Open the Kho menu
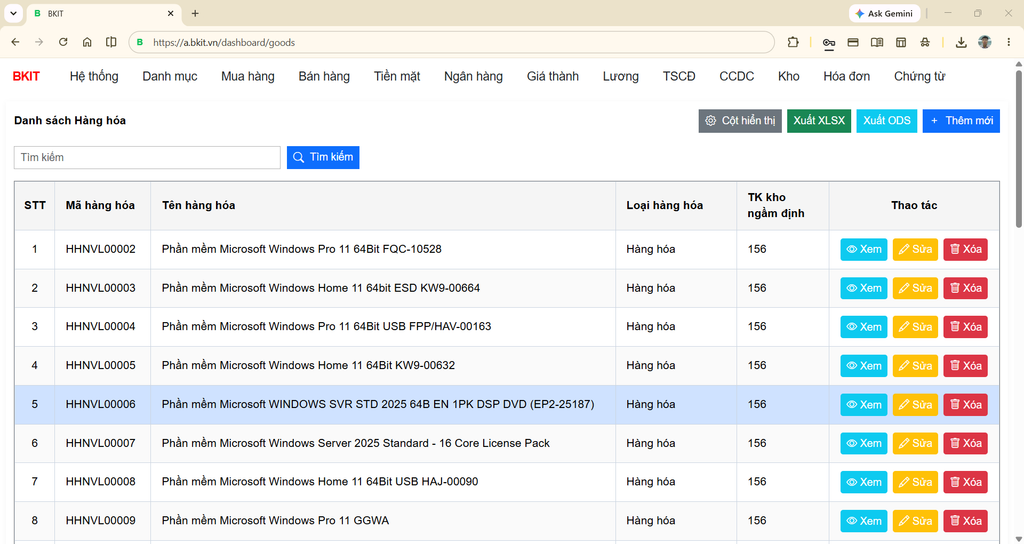The height and width of the screenshot is (544, 1024). pyautogui.click(x=788, y=76)
